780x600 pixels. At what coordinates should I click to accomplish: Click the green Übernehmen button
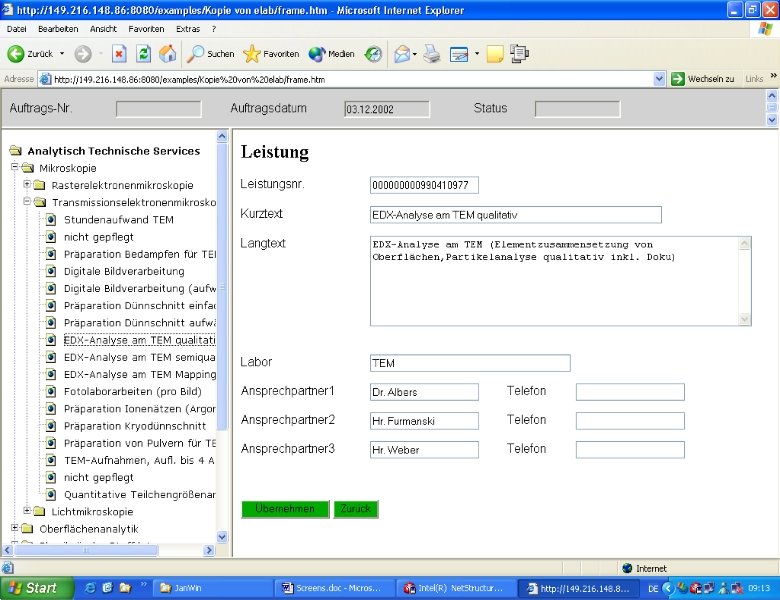[285, 509]
